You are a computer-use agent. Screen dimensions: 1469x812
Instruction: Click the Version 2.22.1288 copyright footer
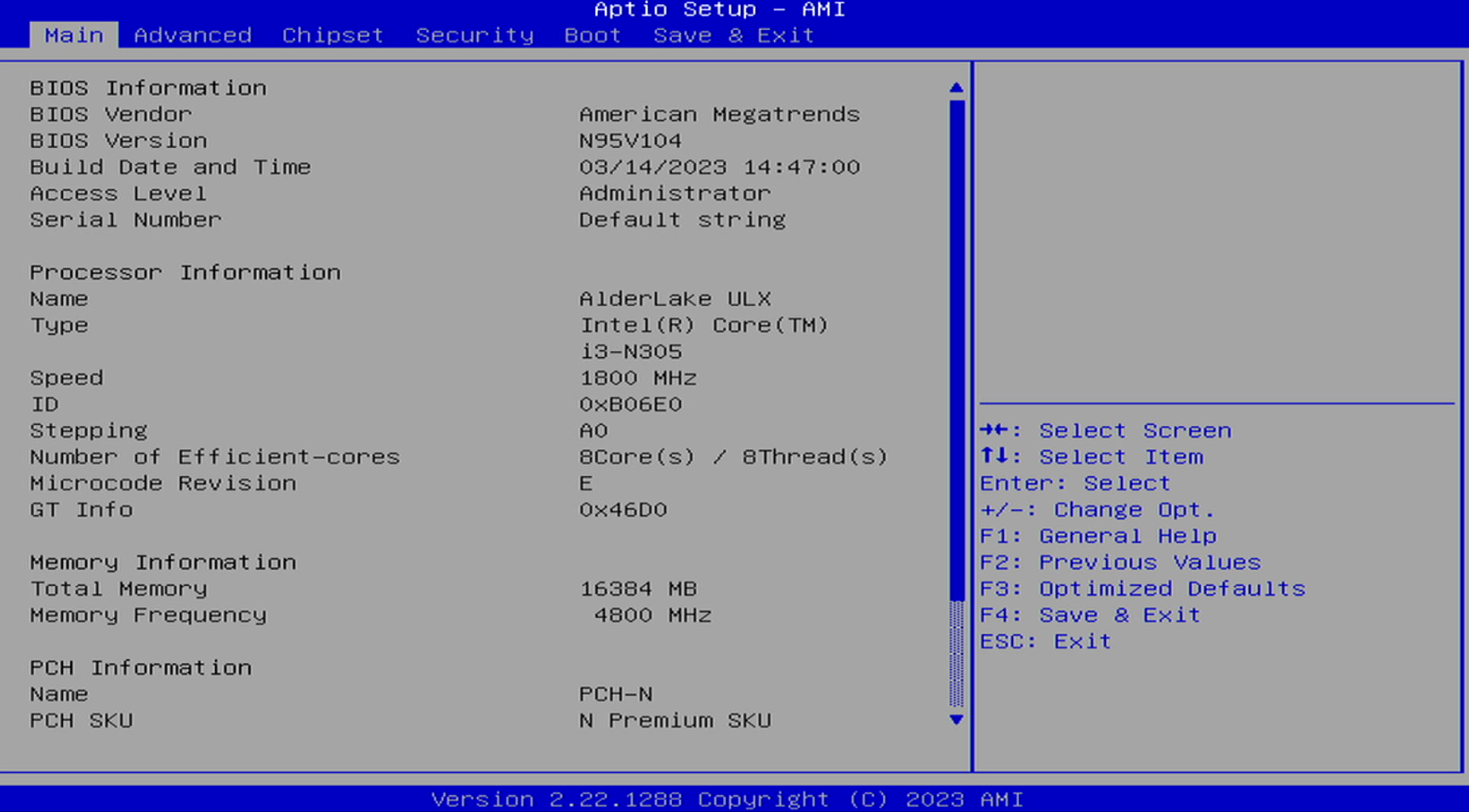pos(727,799)
